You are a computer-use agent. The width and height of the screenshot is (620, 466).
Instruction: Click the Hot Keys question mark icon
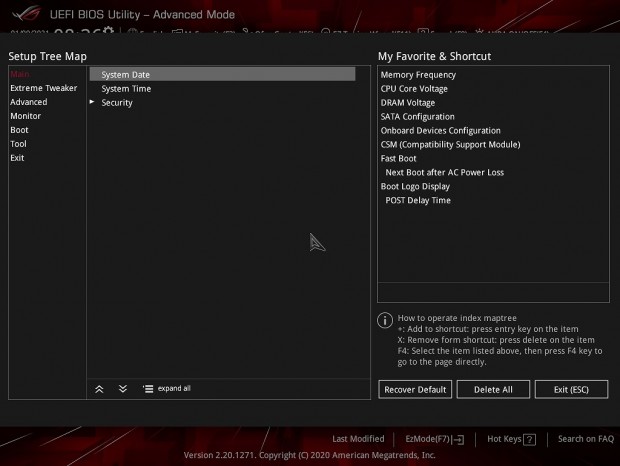click(x=529, y=439)
